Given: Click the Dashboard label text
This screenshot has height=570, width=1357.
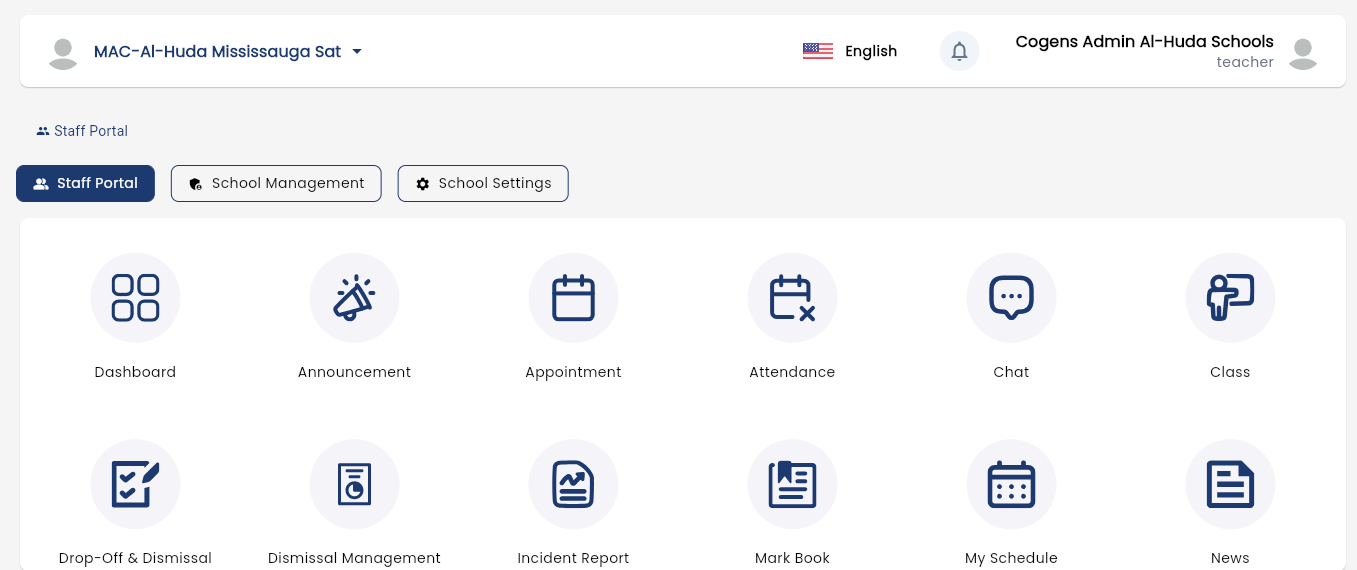Looking at the screenshot, I should tap(135, 372).
